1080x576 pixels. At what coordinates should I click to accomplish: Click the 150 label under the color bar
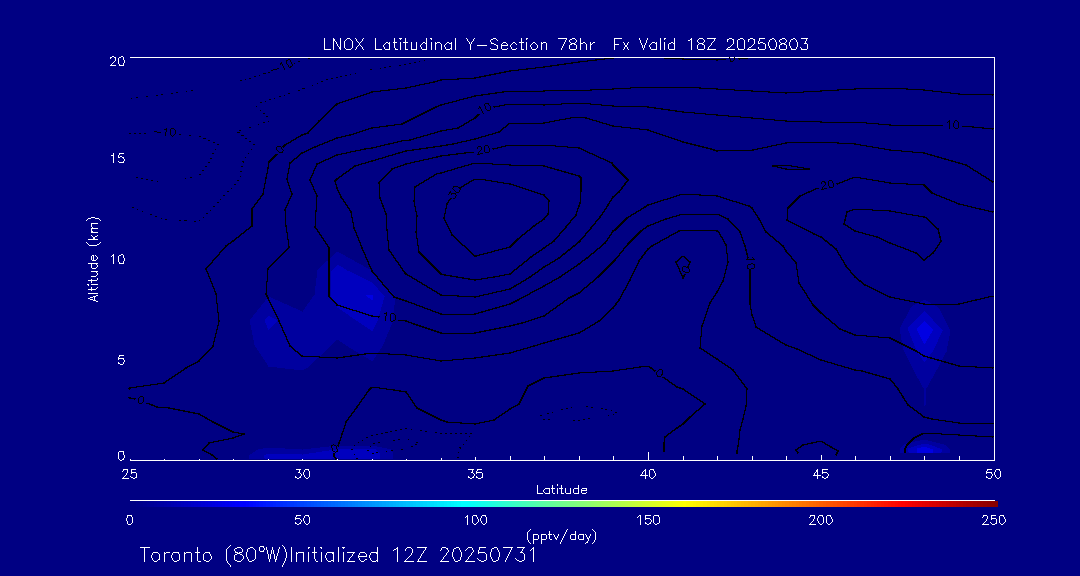coord(648,520)
